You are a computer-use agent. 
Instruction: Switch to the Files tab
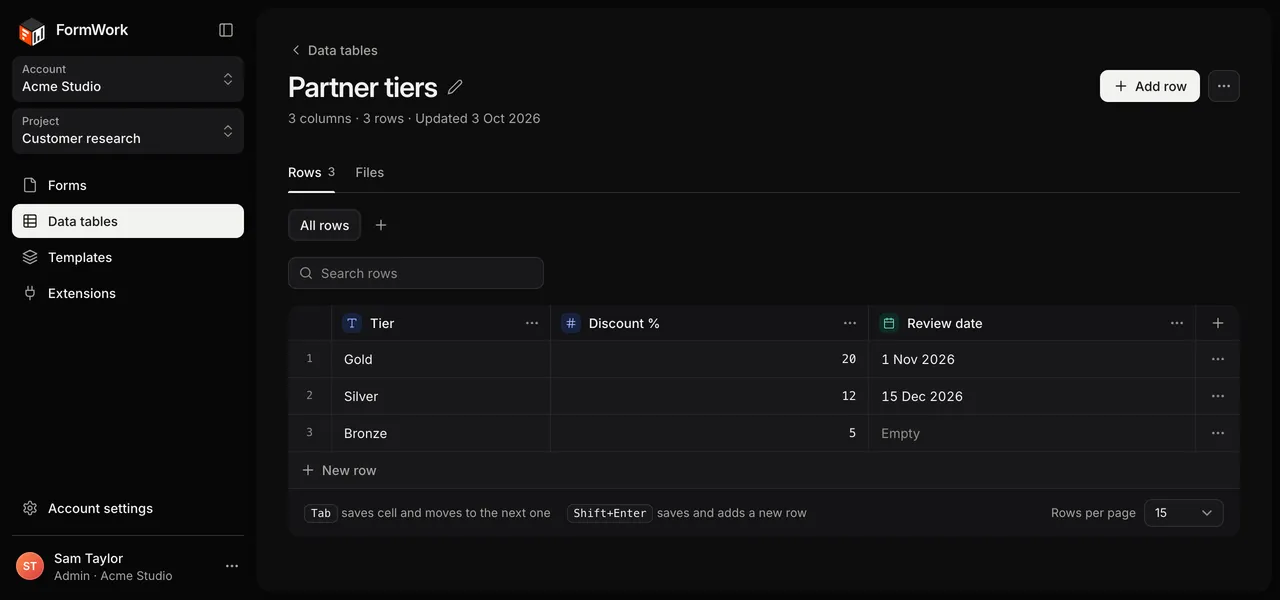[370, 172]
